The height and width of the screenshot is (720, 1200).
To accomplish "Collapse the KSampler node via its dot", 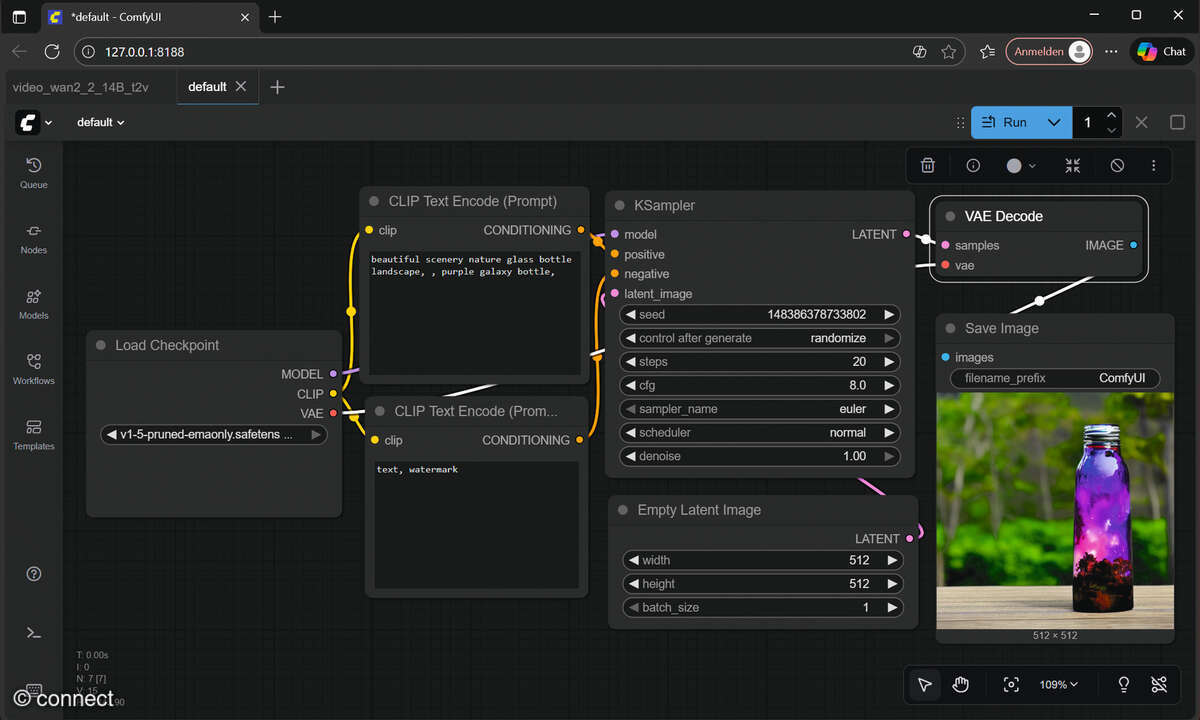I will (x=620, y=205).
